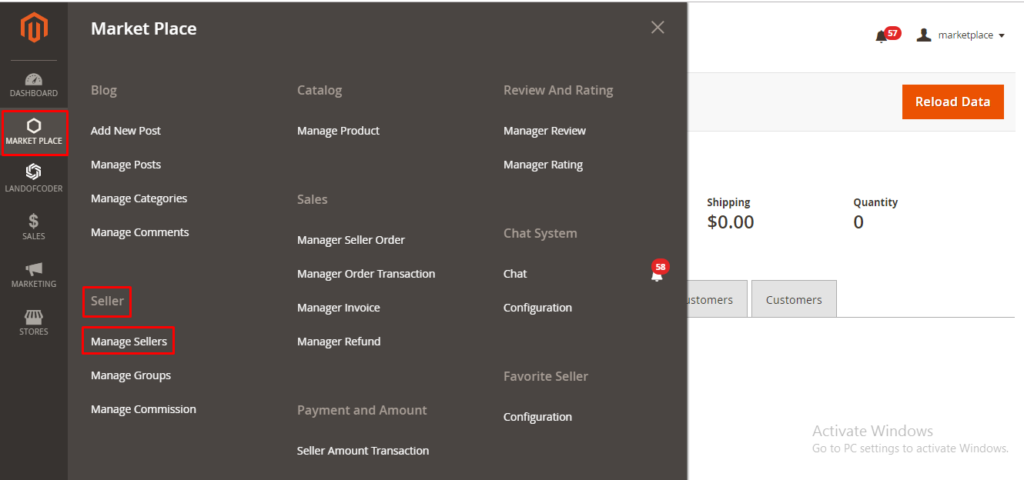Close the Market Place menu panel

click(658, 27)
